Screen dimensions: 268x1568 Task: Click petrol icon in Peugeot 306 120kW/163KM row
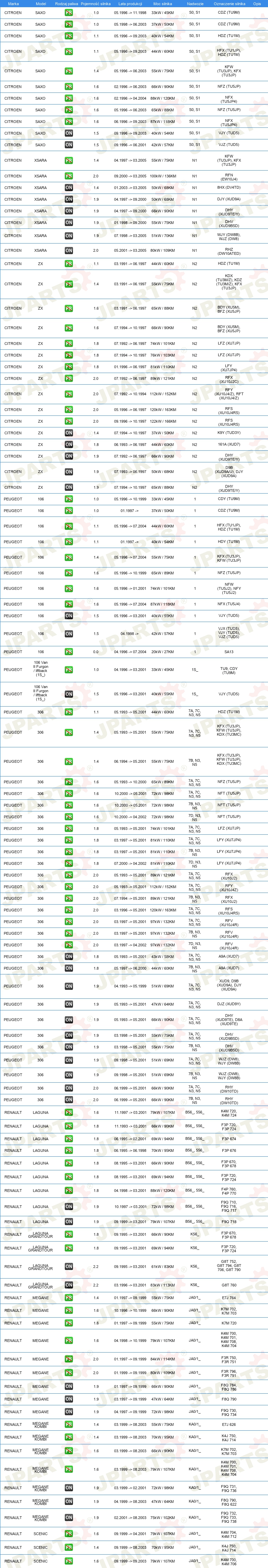69,910
